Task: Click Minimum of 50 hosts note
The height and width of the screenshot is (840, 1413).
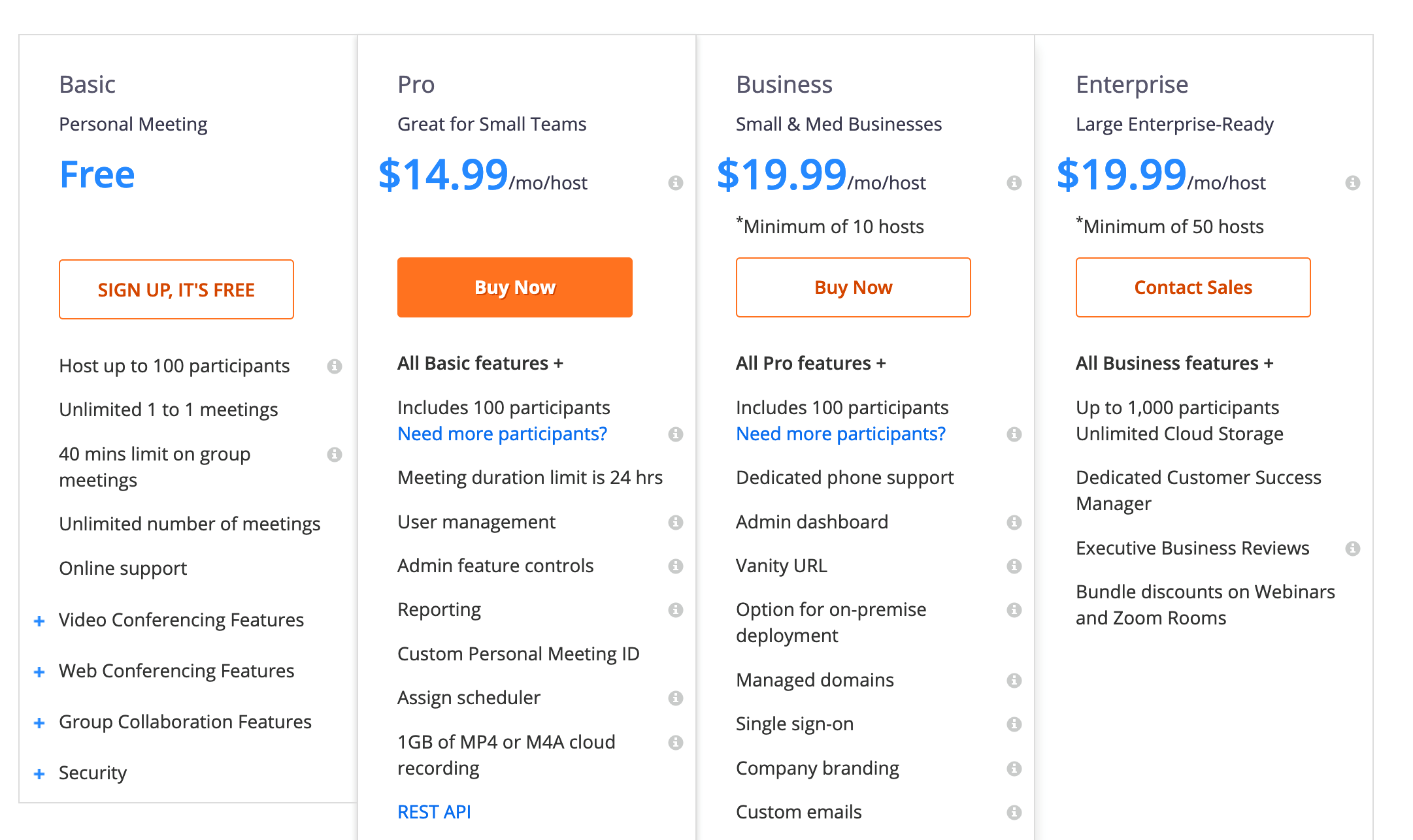Action: click(1170, 226)
